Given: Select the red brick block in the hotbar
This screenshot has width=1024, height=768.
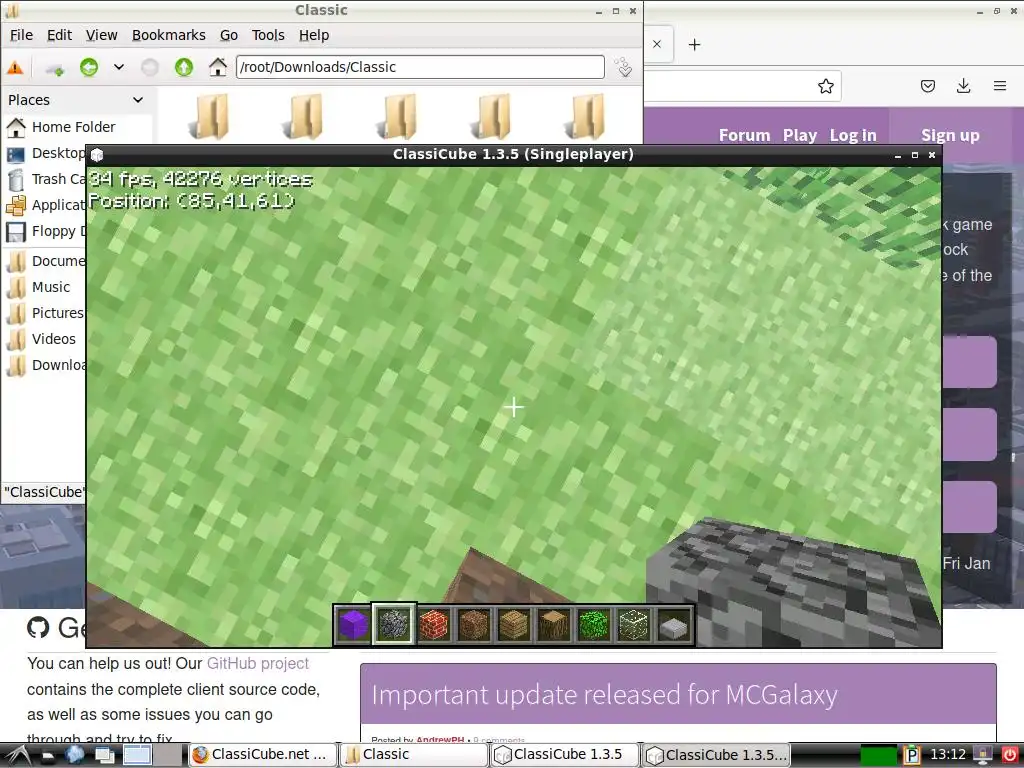Looking at the screenshot, I should [x=434, y=624].
